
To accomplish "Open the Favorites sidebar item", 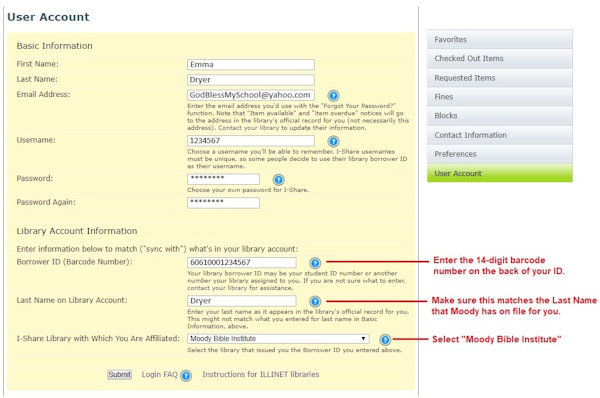I will 500,39.
